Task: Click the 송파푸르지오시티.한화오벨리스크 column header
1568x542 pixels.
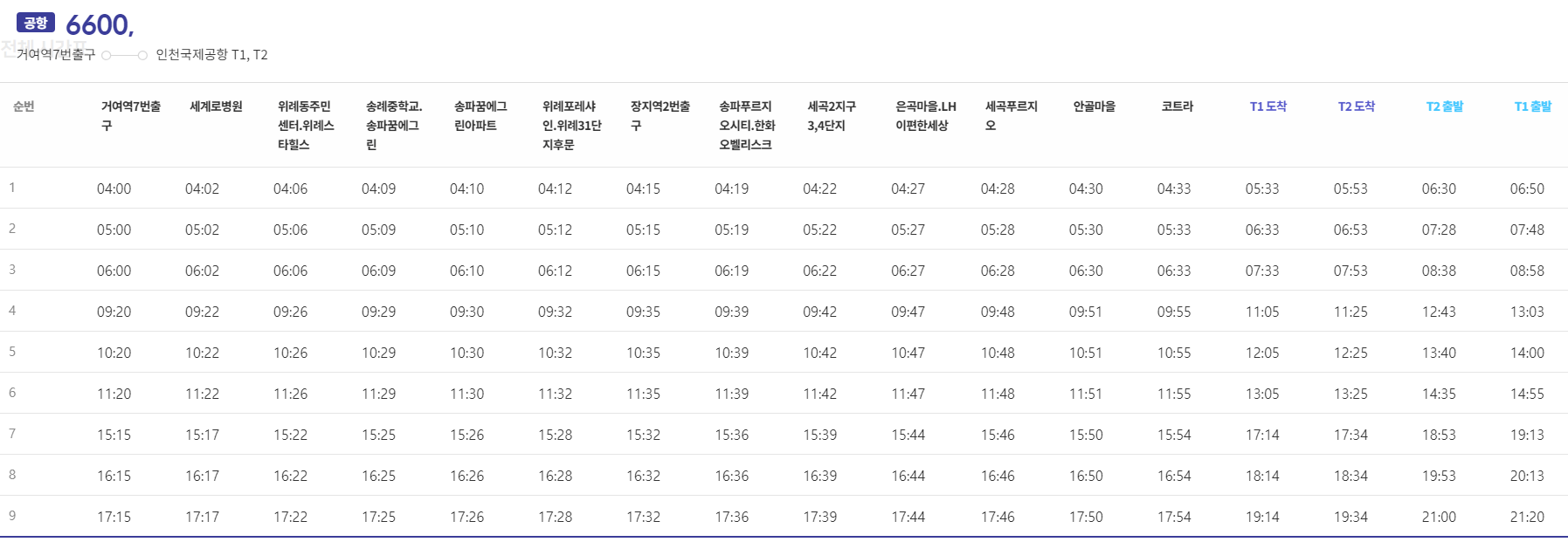Action: tap(747, 126)
